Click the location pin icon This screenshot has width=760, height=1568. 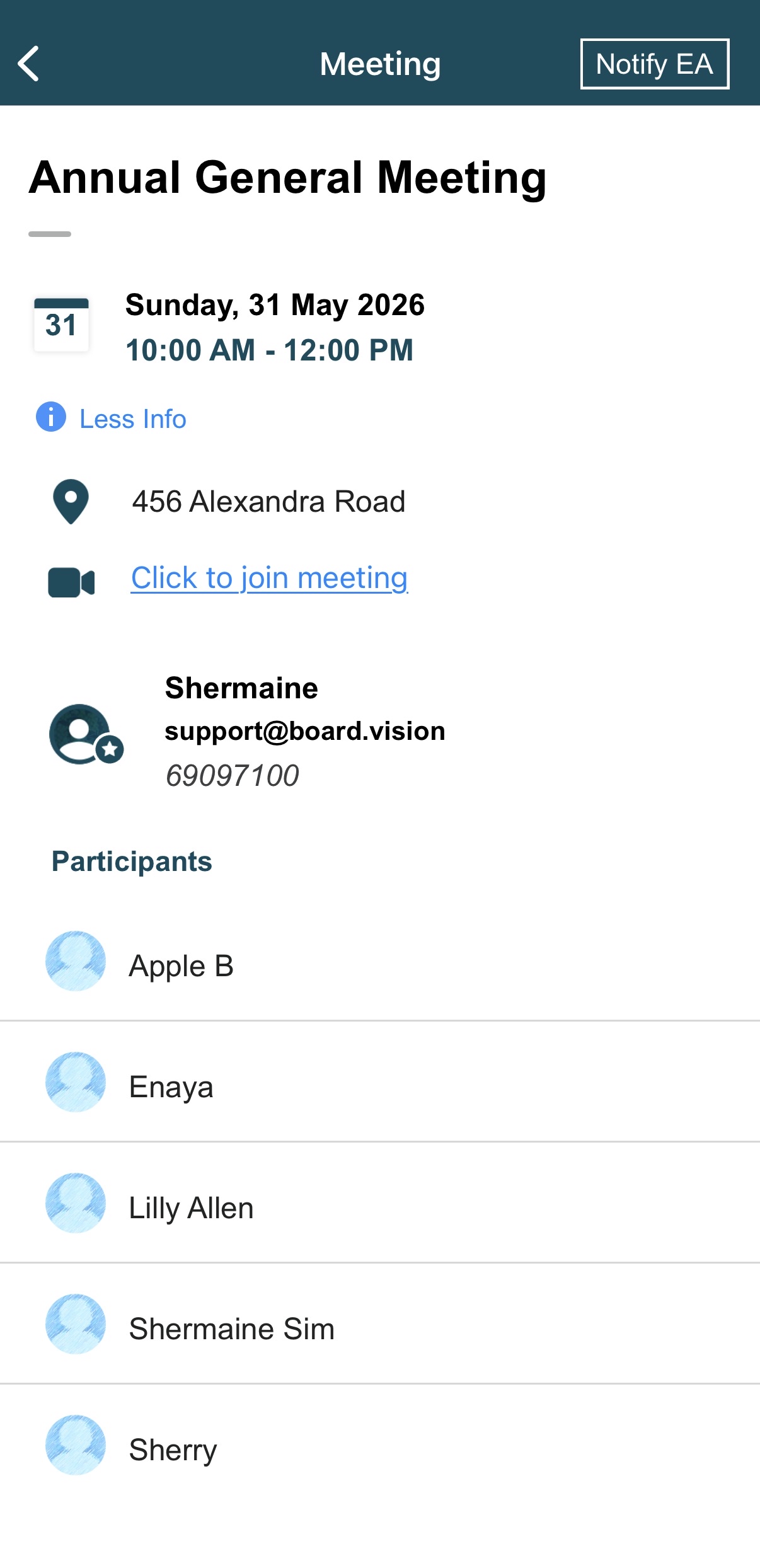pos(71,502)
